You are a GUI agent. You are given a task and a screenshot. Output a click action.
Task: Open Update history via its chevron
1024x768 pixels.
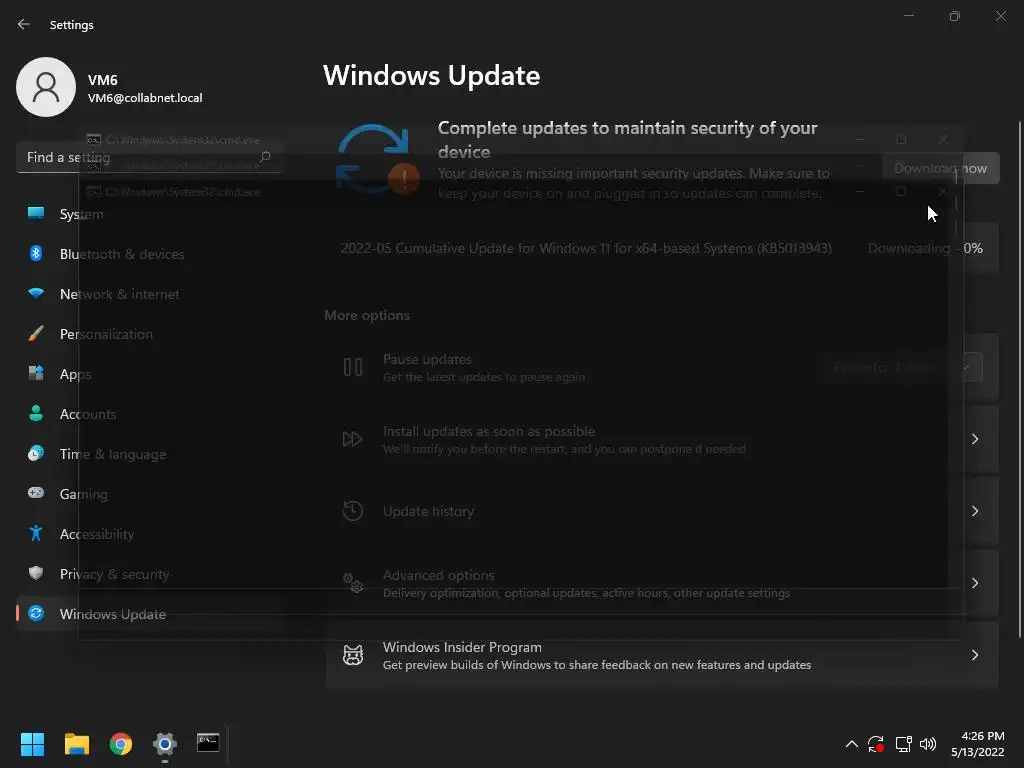[974, 511]
